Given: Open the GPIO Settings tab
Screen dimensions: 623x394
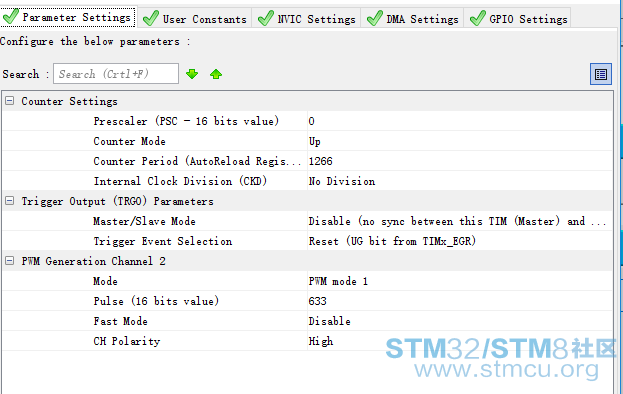Looking at the screenshot, I should coord(518,18).
